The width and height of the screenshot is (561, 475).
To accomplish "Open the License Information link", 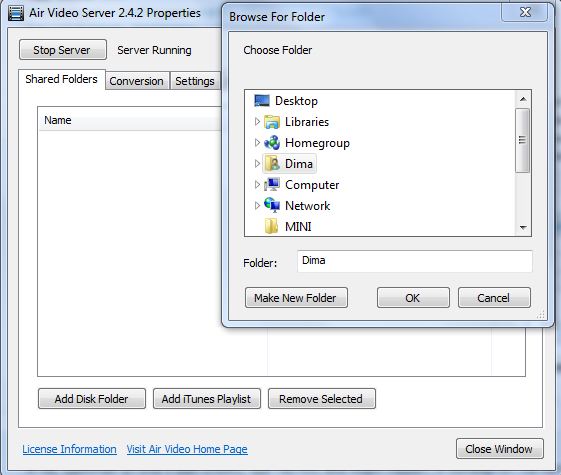I will [x=69, y=449].
